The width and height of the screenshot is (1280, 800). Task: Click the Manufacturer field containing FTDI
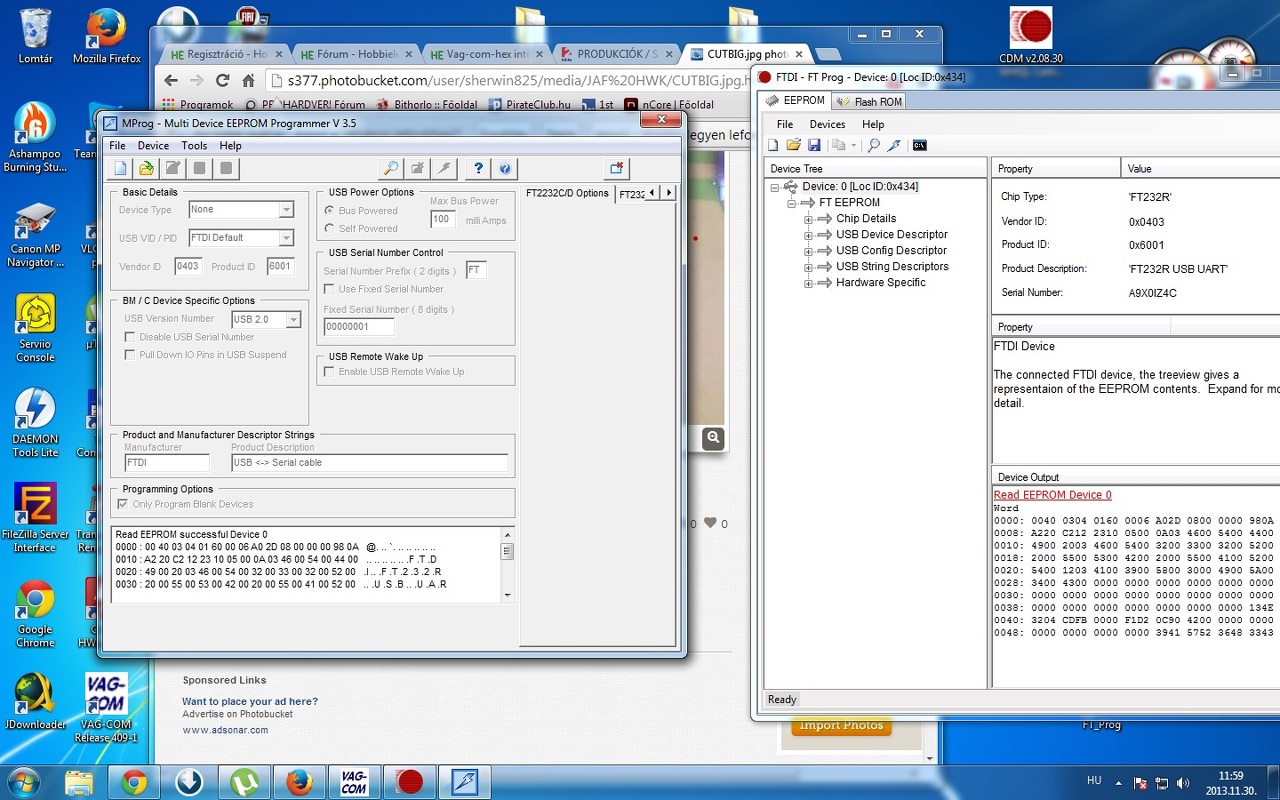click(167, 463)
